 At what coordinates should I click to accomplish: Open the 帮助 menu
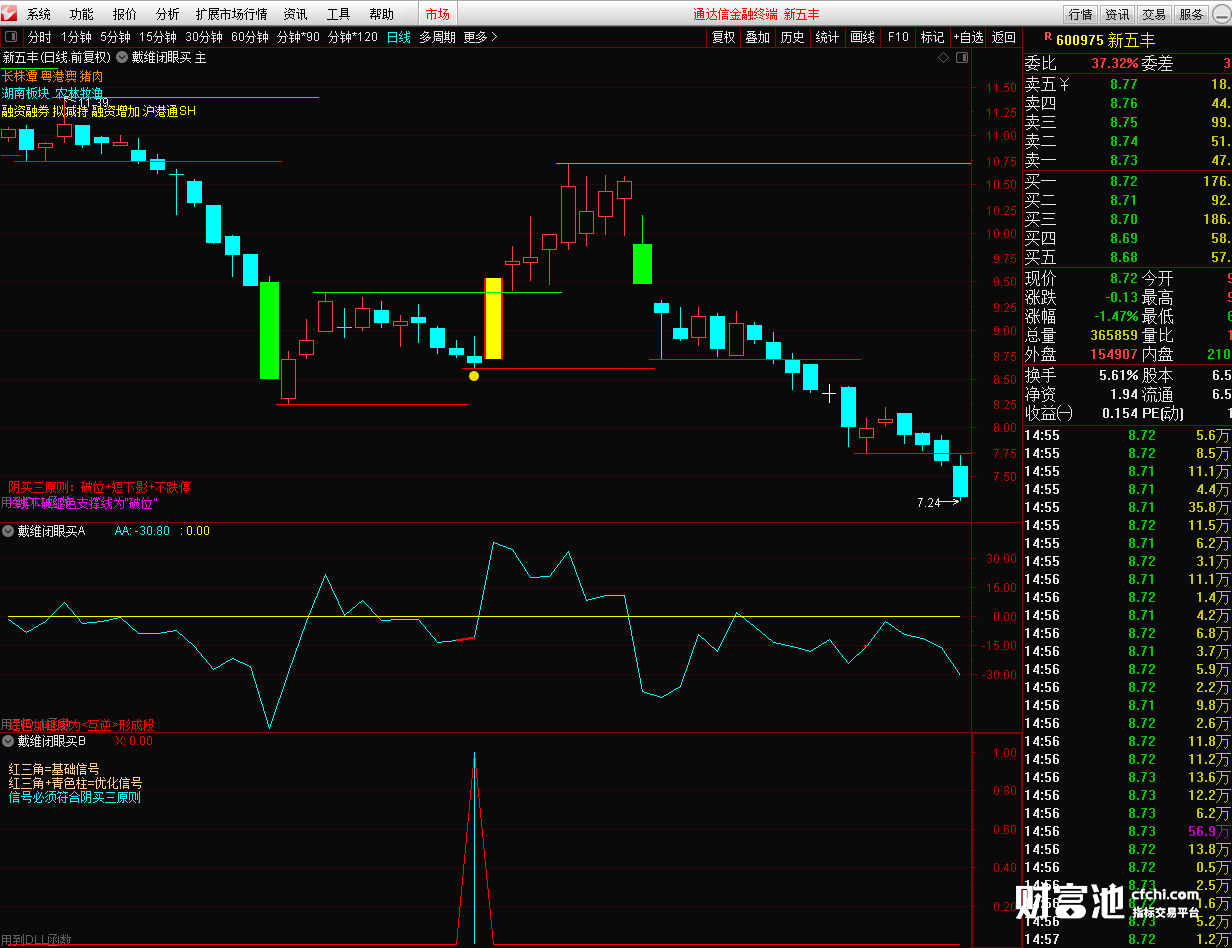(x=381, y=14)
